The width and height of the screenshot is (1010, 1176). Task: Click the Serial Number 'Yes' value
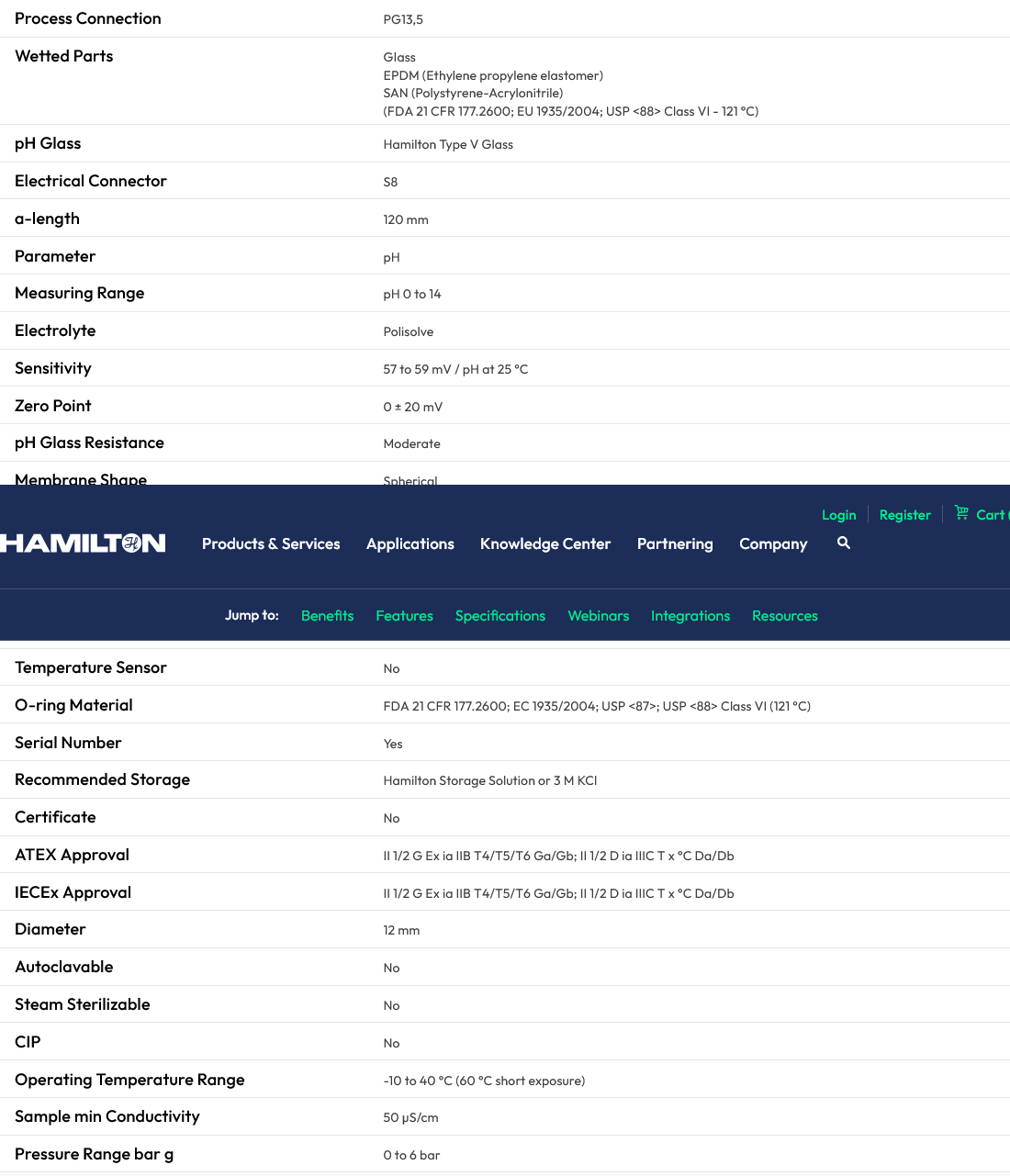point(393,744)
